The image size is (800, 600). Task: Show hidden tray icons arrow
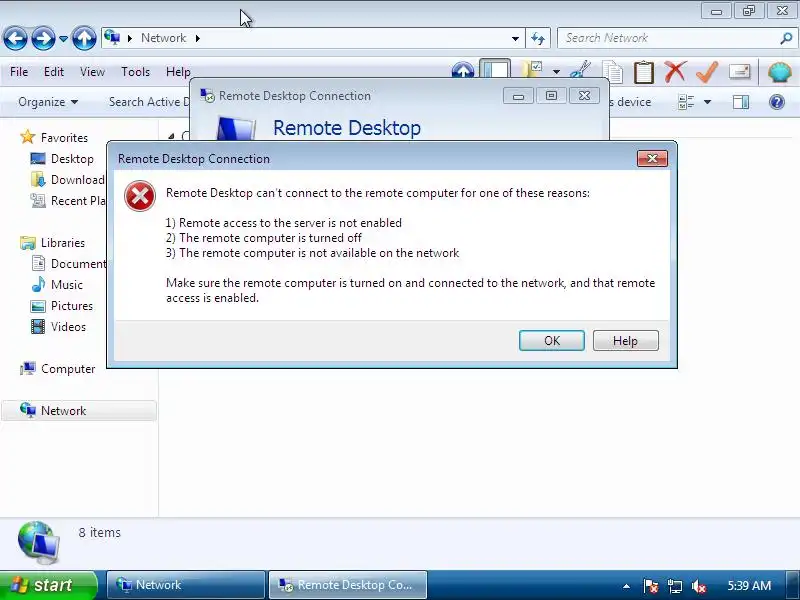point(626,586)
